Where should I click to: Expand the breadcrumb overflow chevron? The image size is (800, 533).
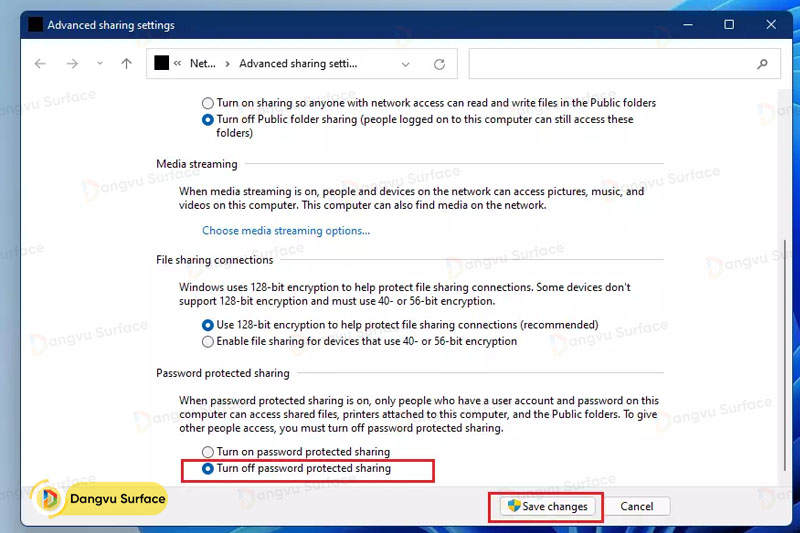coord(178,64)
